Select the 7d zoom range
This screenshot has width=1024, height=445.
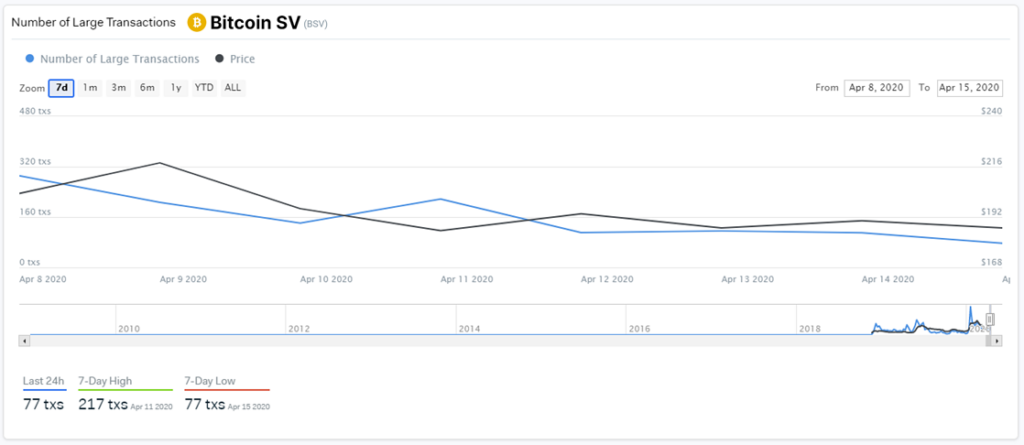(x=61, y=88)
